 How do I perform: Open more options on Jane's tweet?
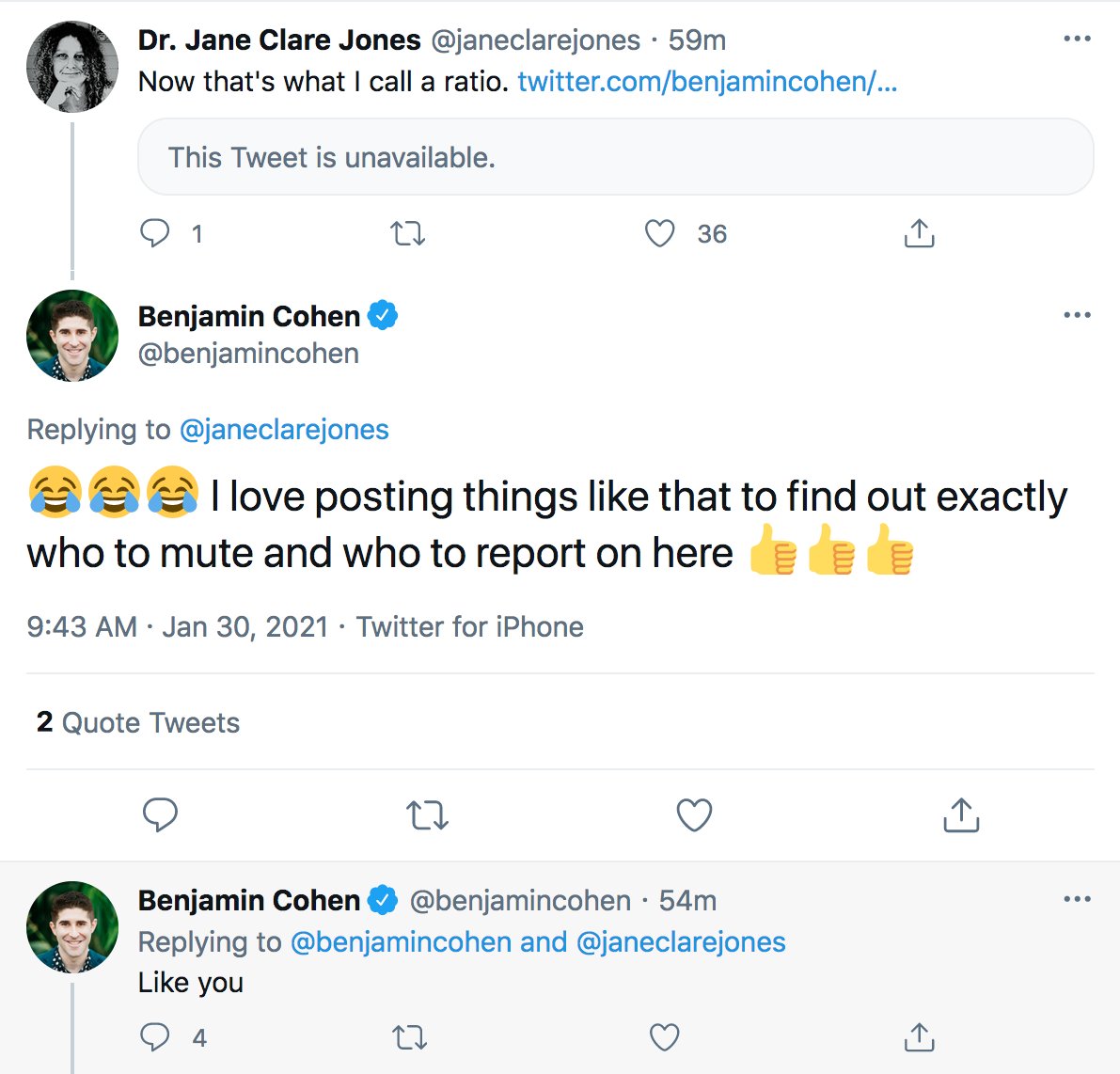(x=1077, y=39)
